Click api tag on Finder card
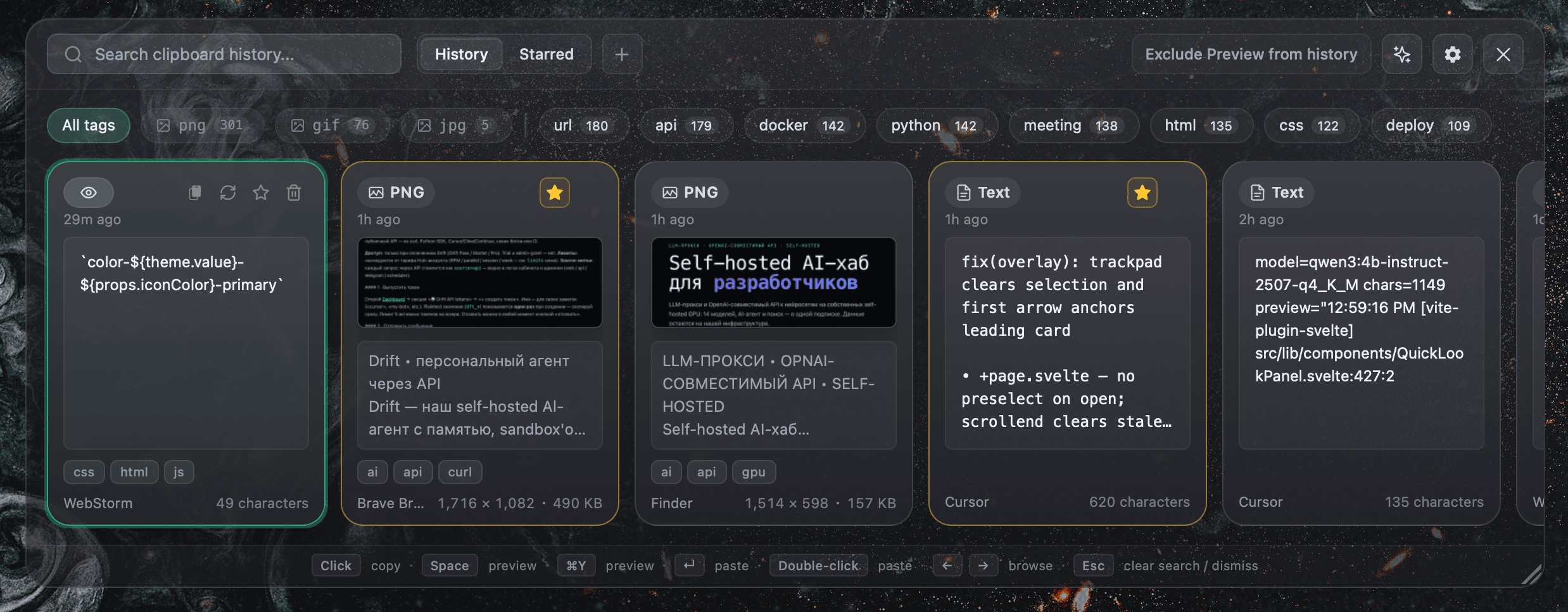1568x612 pixels. pos(707,472)
